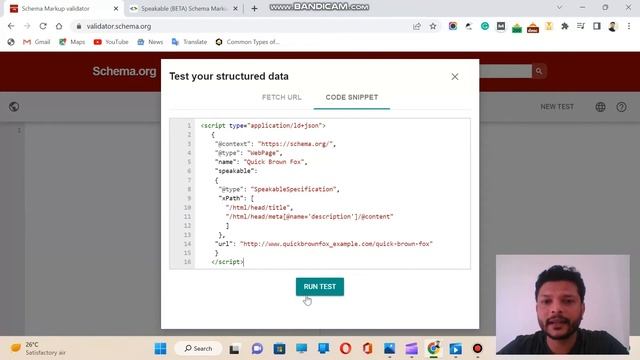The width and height of the screenshot is (640, 360).
Task: Open the Windows Start menu
Action: tap(160, 349)
